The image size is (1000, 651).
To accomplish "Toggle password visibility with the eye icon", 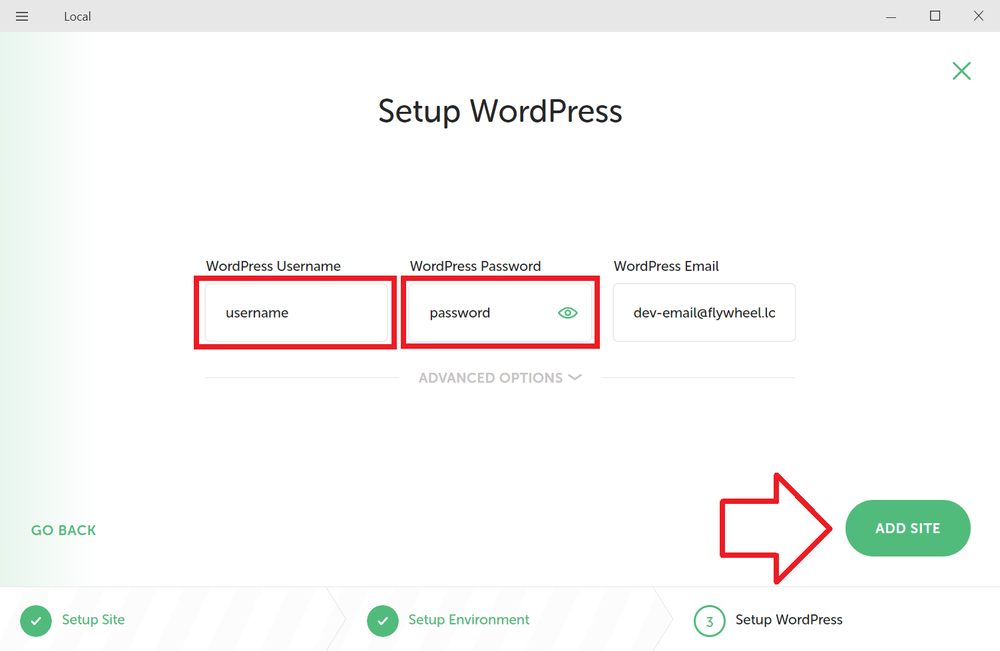I will pos(567,313).
